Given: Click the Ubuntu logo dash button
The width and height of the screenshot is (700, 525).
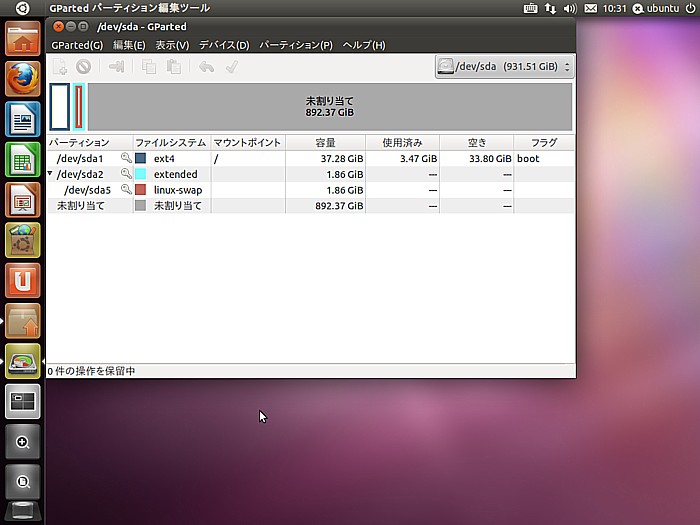Looking at the screenshot, I should (22, 8).
